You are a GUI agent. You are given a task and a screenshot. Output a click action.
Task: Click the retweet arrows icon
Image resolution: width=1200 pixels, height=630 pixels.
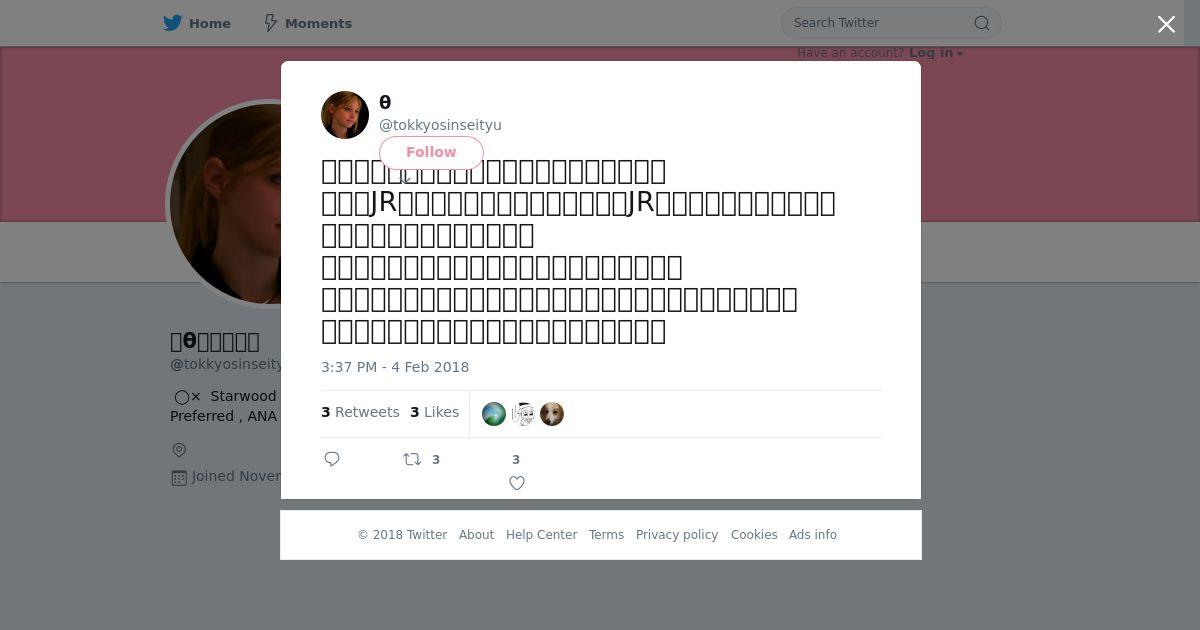coord(412,459)
